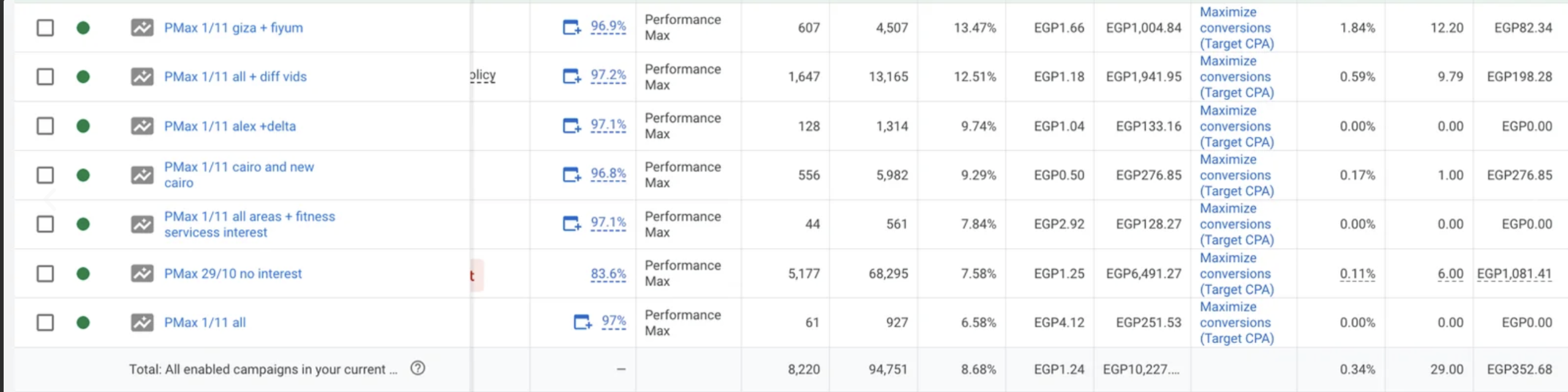The image size is (1568, 392).
Task: Open PMax 1/11 all + diff vids campaign
Action: [x=235, y=77]
